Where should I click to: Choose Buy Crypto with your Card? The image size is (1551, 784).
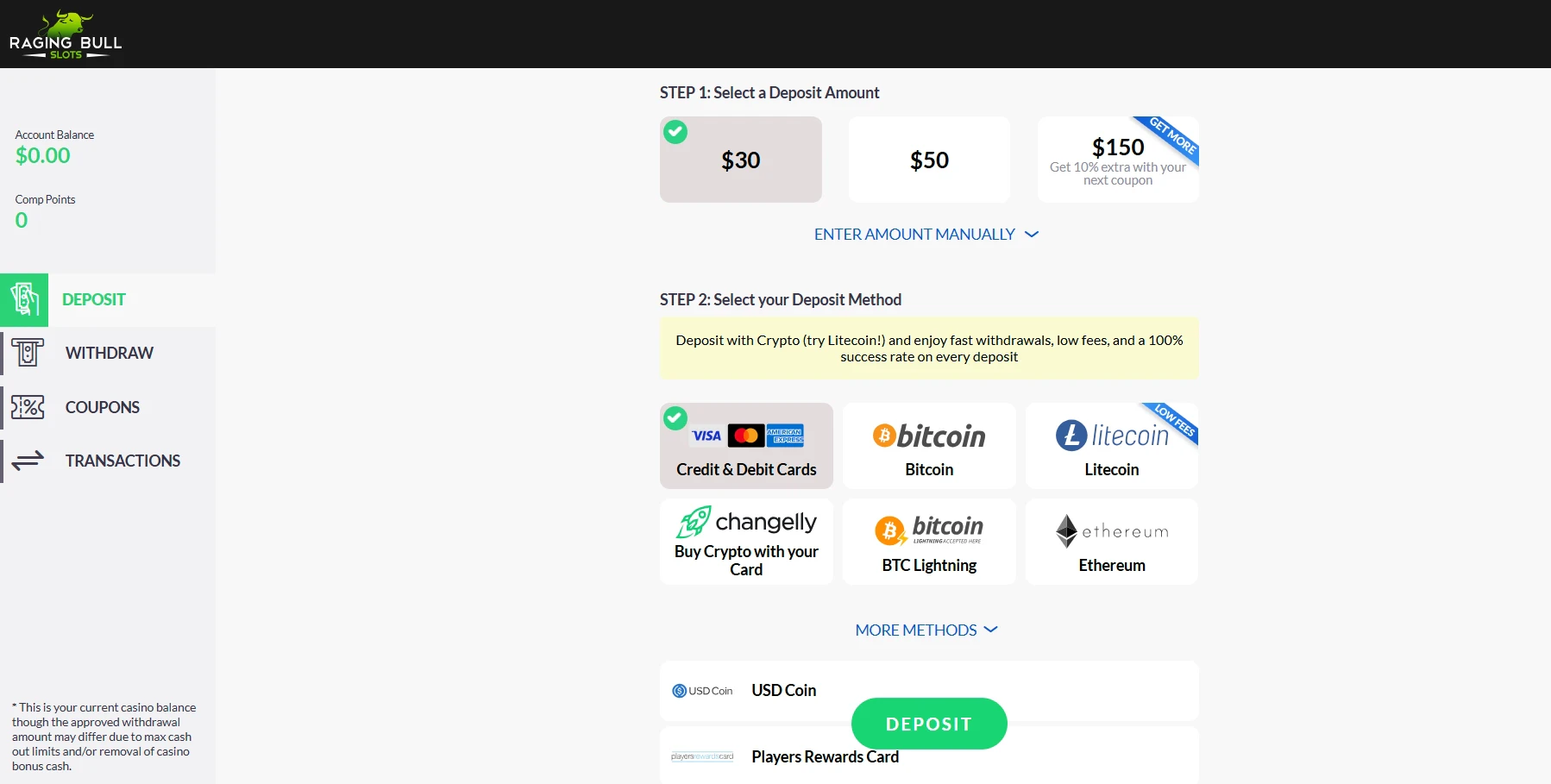[746, 542]
